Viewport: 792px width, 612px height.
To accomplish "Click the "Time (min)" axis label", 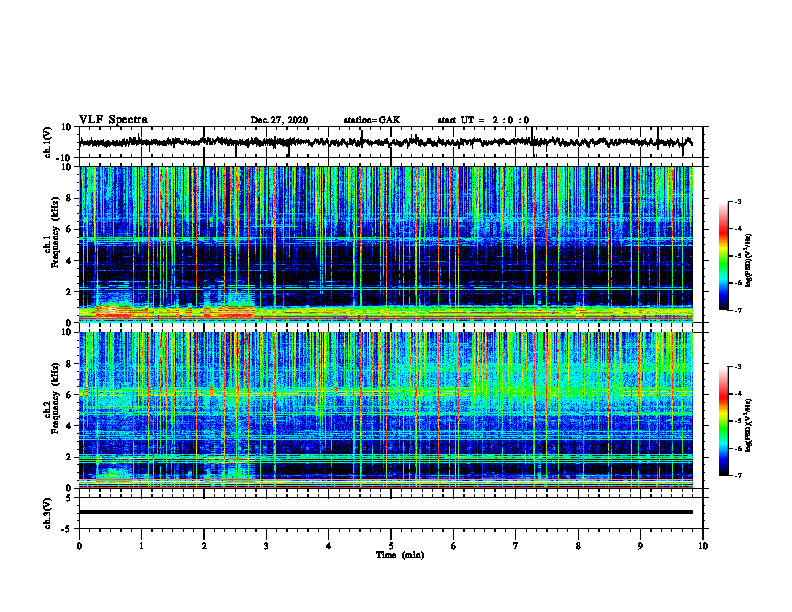I will pos(400,555).
